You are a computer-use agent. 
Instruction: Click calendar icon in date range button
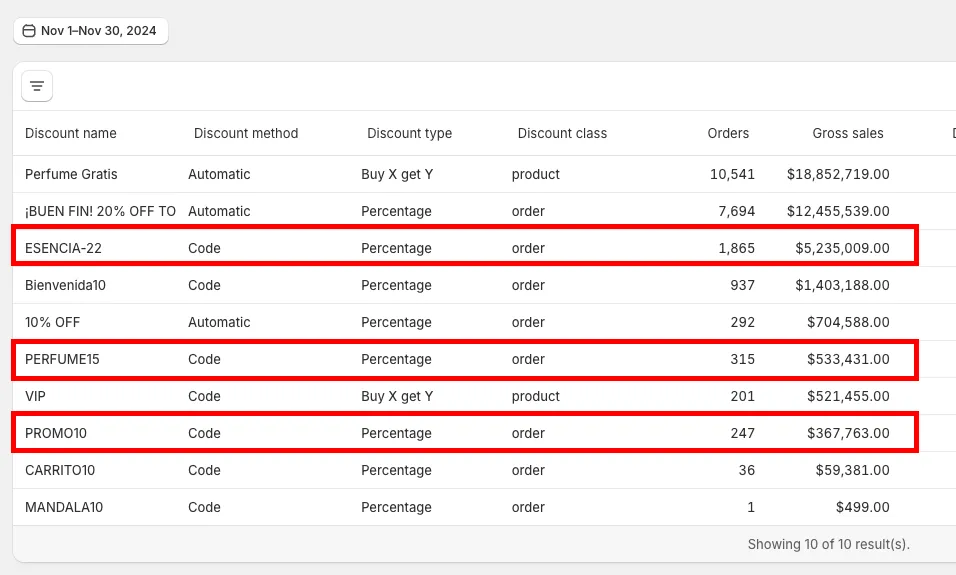(29, 31)
